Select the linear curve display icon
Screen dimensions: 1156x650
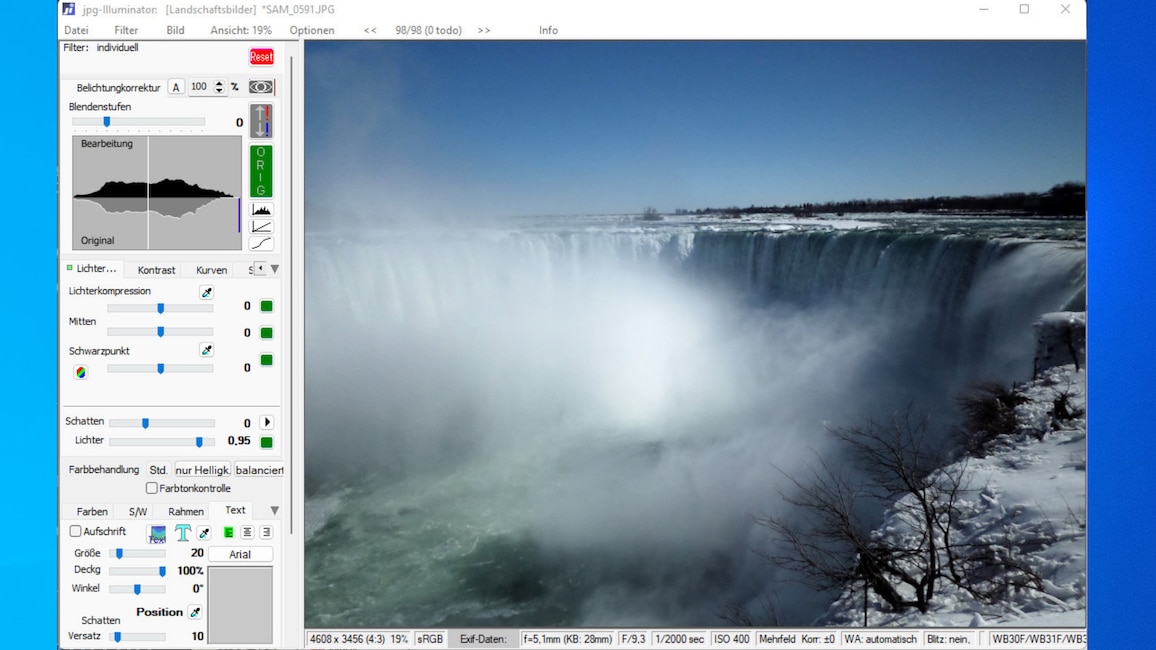tap(261, 227)
